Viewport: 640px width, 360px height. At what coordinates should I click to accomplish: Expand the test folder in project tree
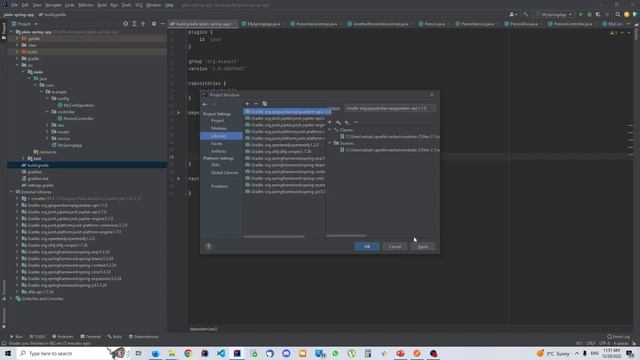pyautogui.click(x=24, y=158)
